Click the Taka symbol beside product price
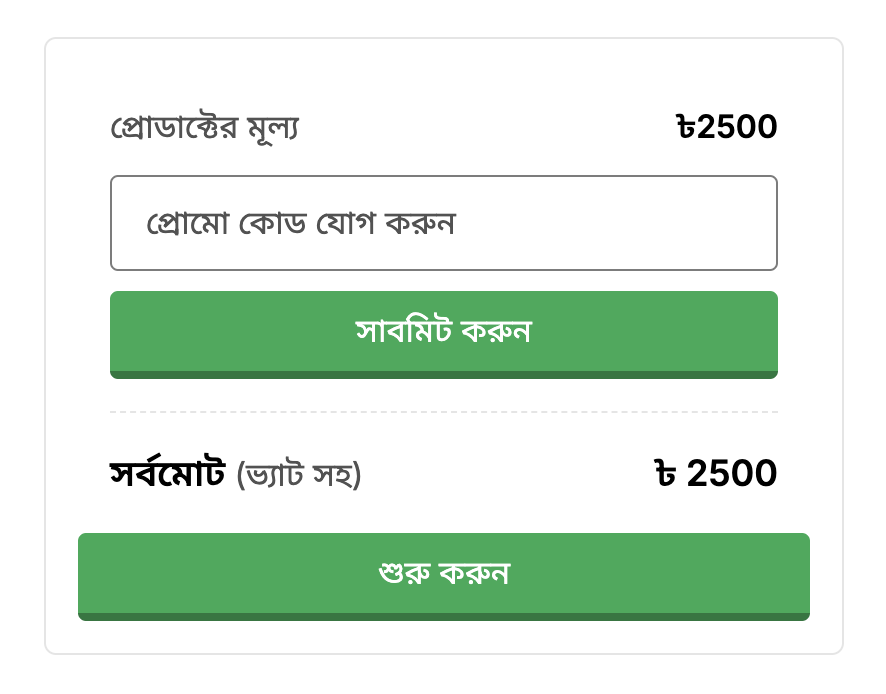This screenshot has height=694, width=886. click(685, 127)
